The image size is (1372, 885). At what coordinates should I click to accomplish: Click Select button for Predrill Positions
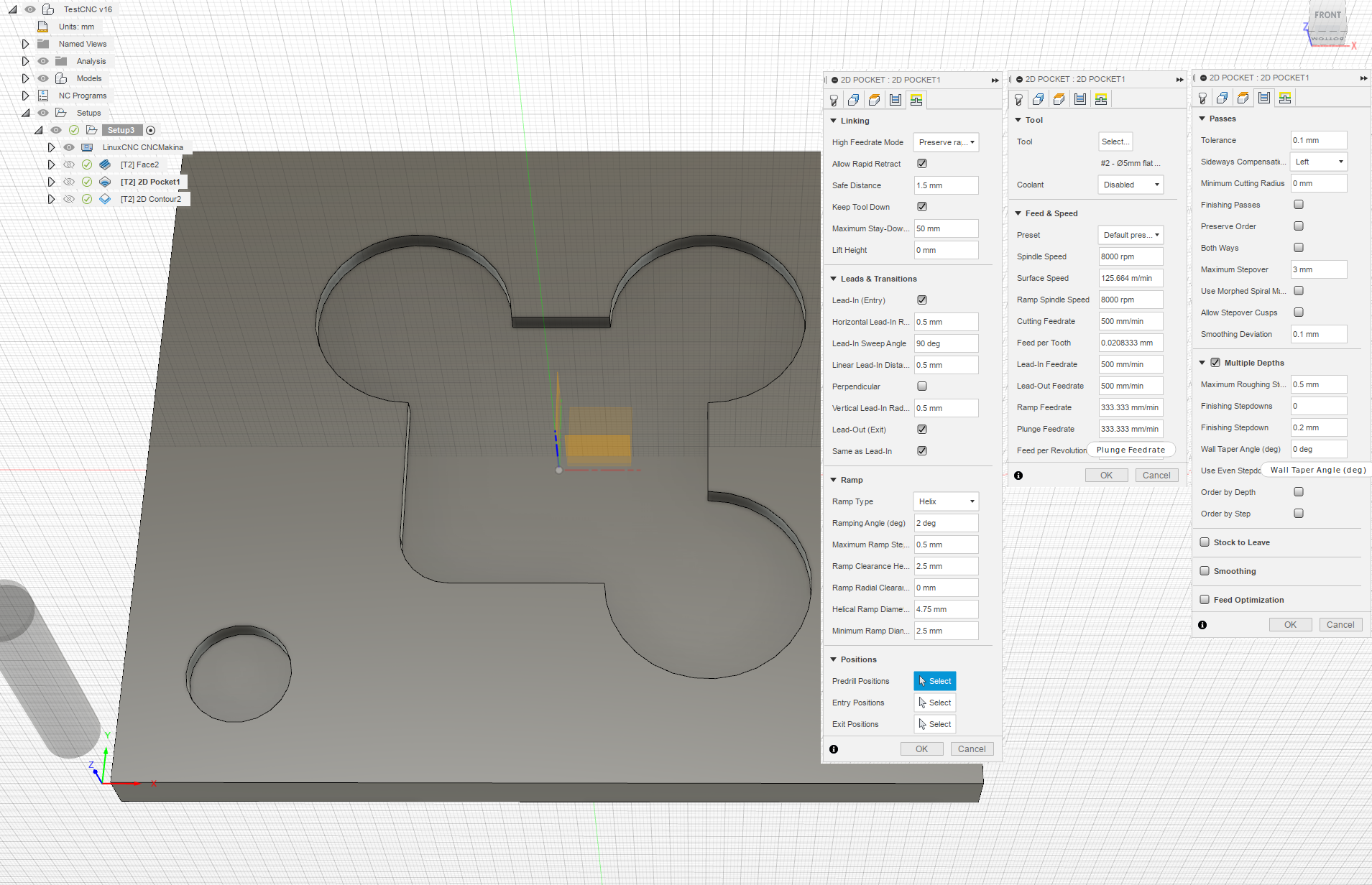click(x=935, y=681)
